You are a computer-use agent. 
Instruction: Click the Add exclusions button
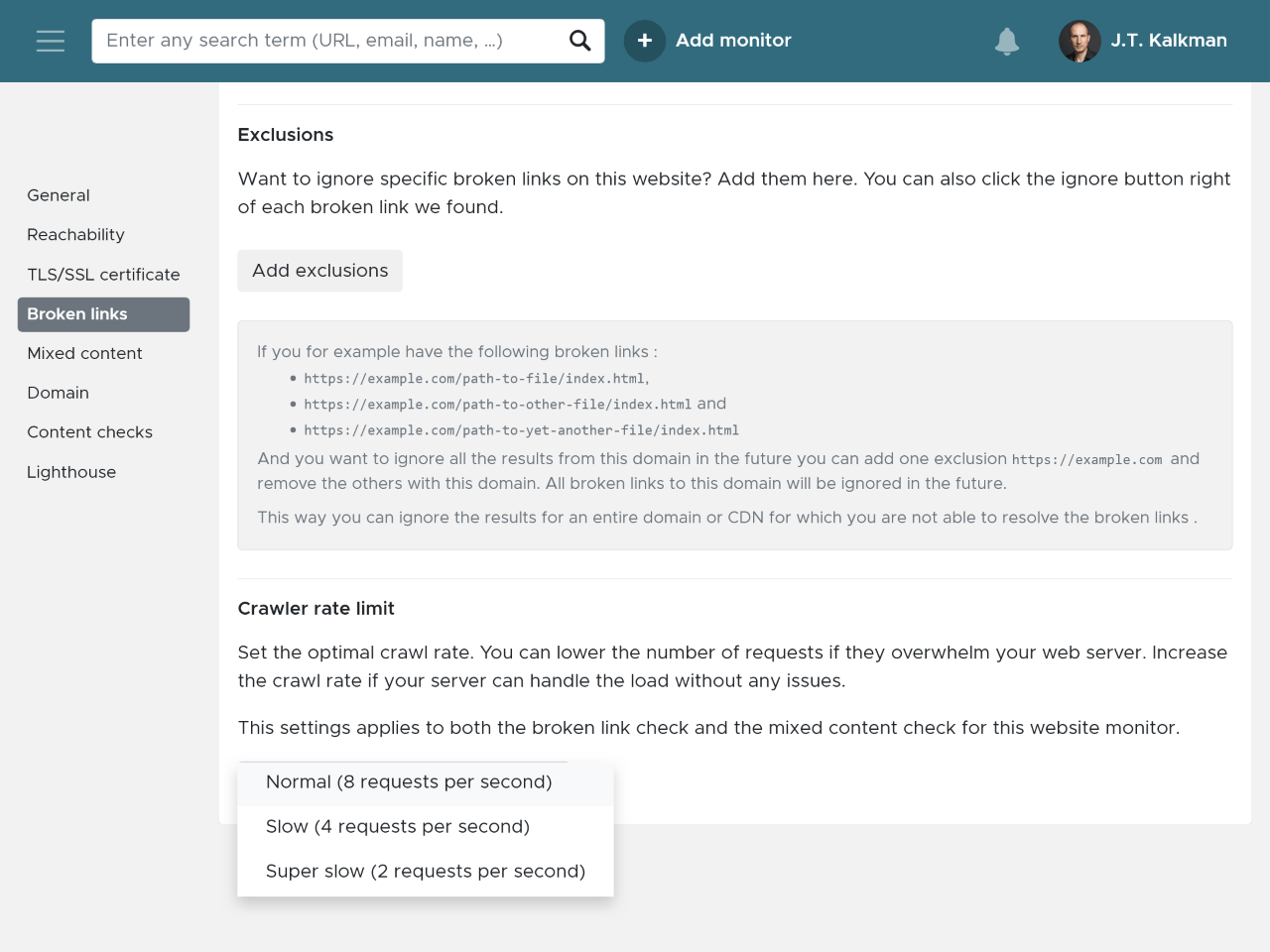click(319, 271)
